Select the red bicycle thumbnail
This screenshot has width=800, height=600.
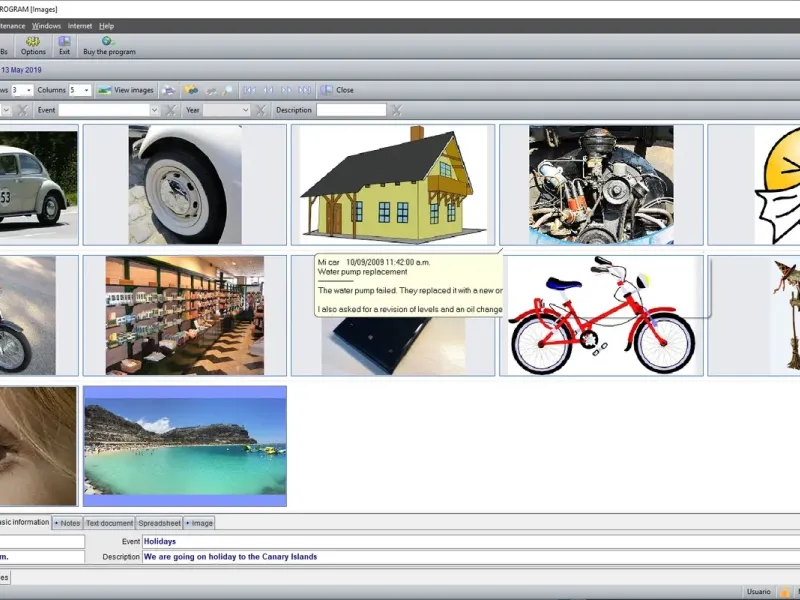(601, 316)
